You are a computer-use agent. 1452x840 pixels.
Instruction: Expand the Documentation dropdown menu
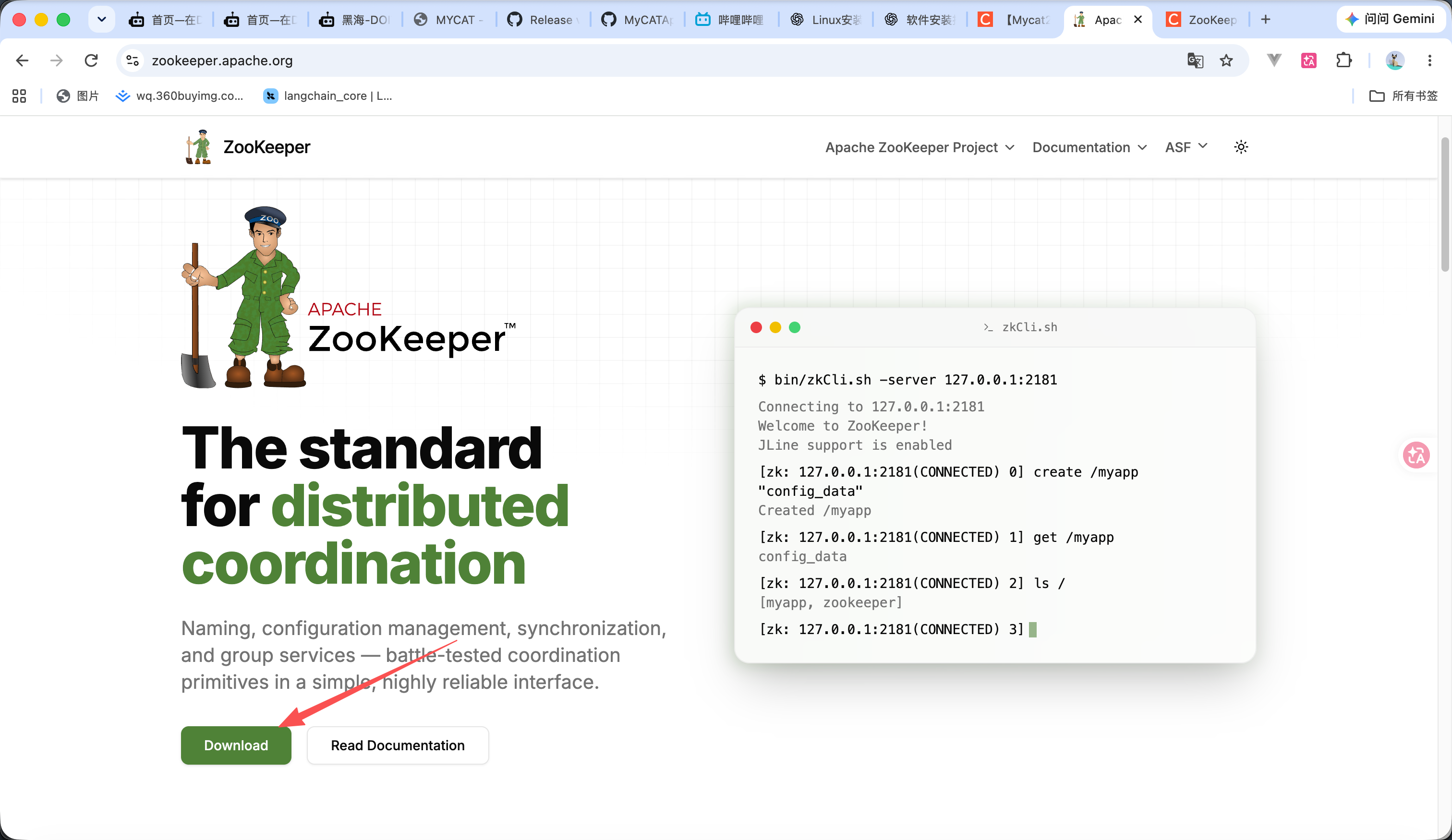(1089, 147)
